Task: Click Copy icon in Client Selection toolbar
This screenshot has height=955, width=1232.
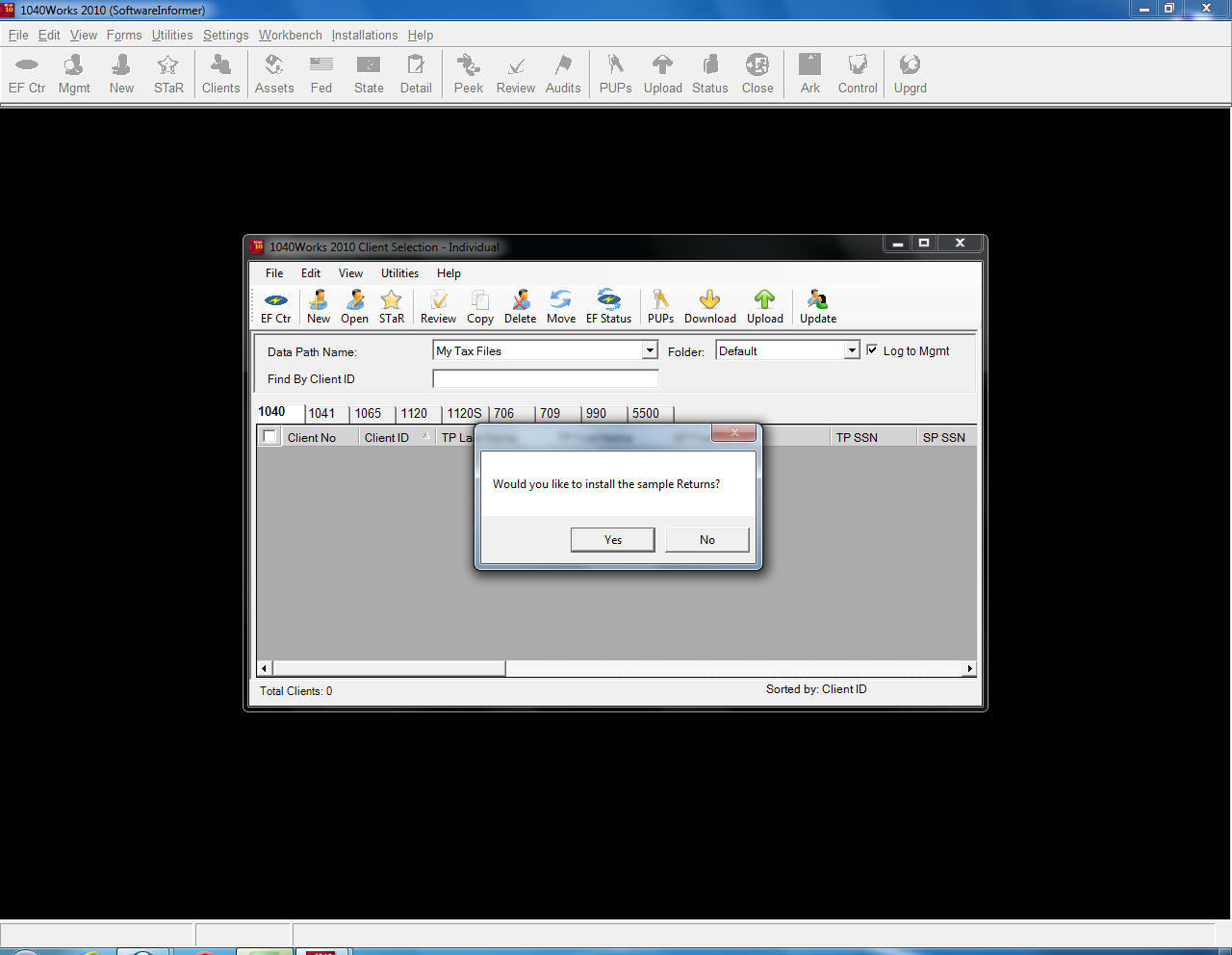Action: 479,307
